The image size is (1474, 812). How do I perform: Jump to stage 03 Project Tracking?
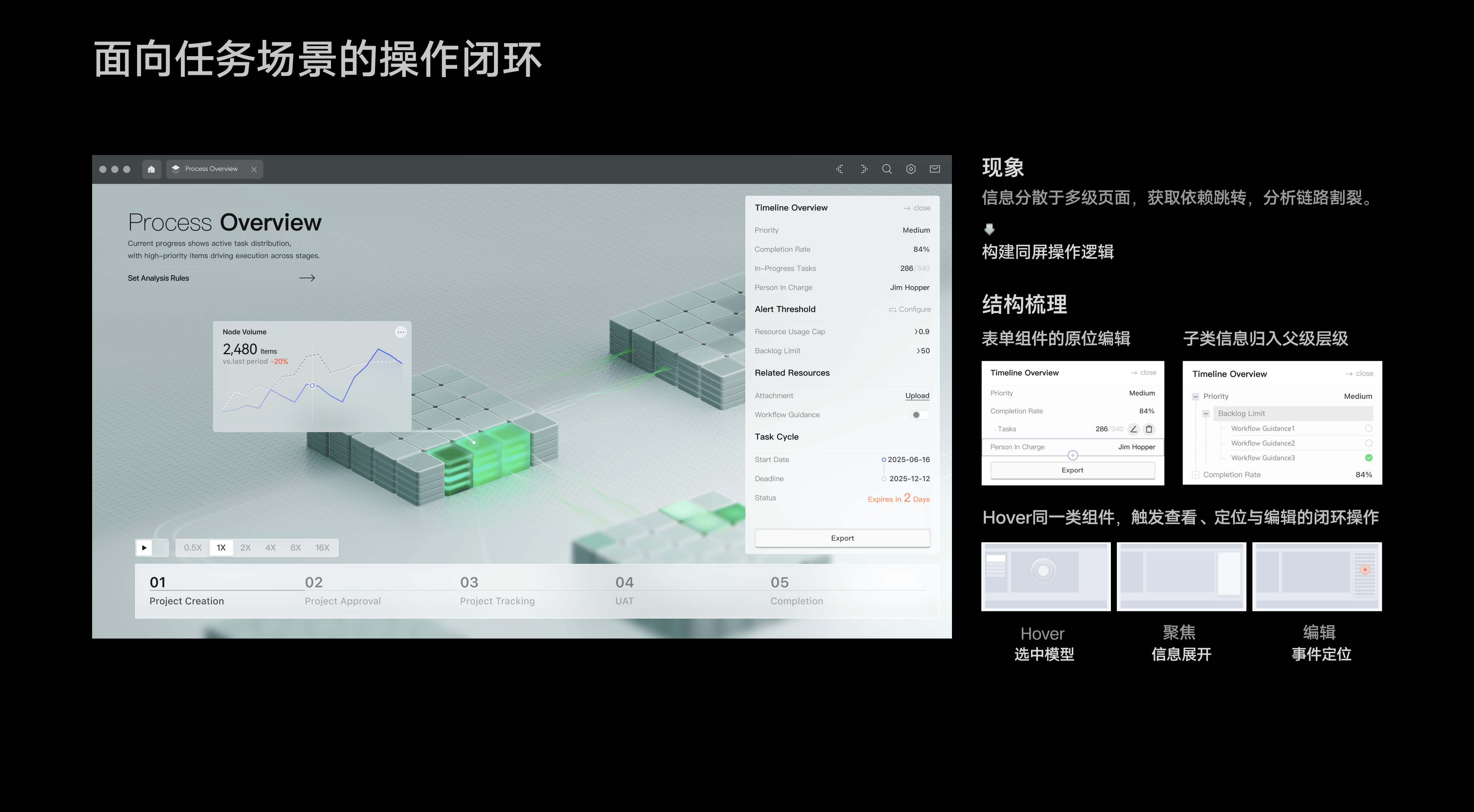click(497, 592)
